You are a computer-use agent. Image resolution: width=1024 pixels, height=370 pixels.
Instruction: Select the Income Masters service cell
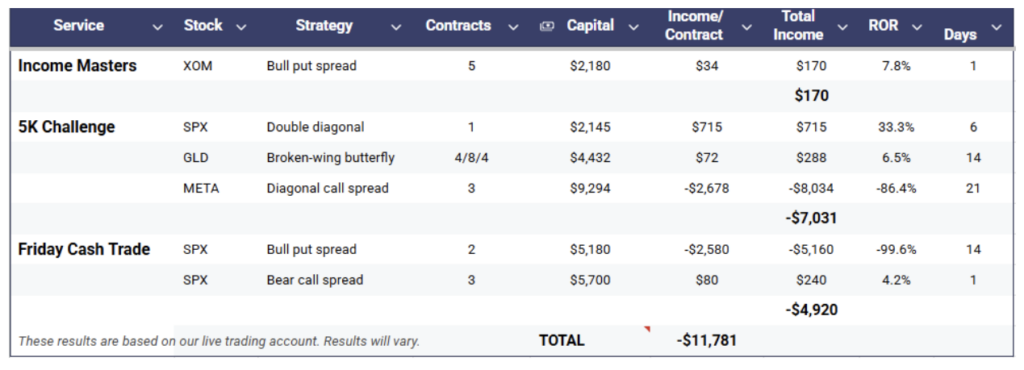(x=78, y=66)
